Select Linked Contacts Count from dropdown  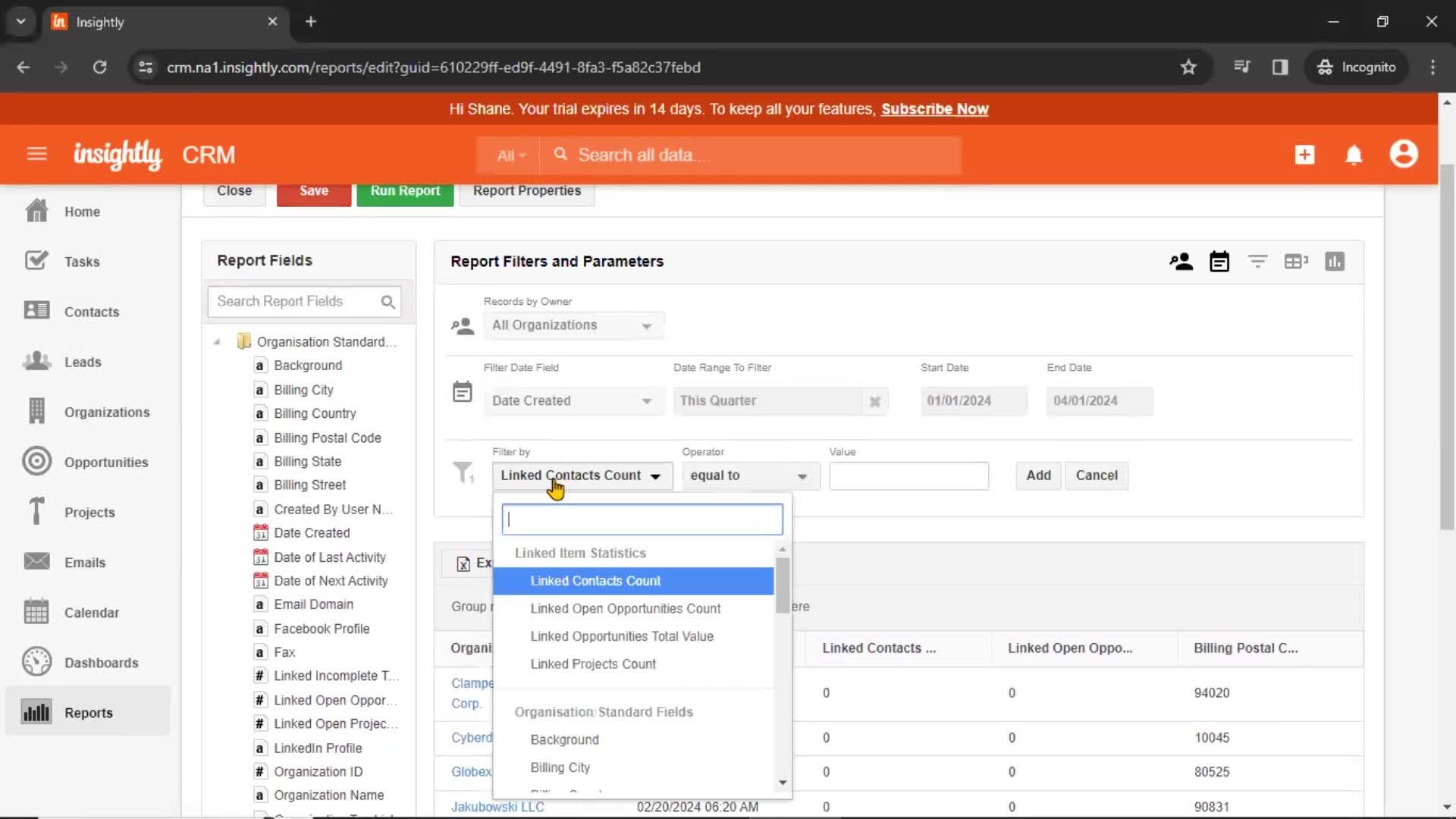click(x=595, y=580)
